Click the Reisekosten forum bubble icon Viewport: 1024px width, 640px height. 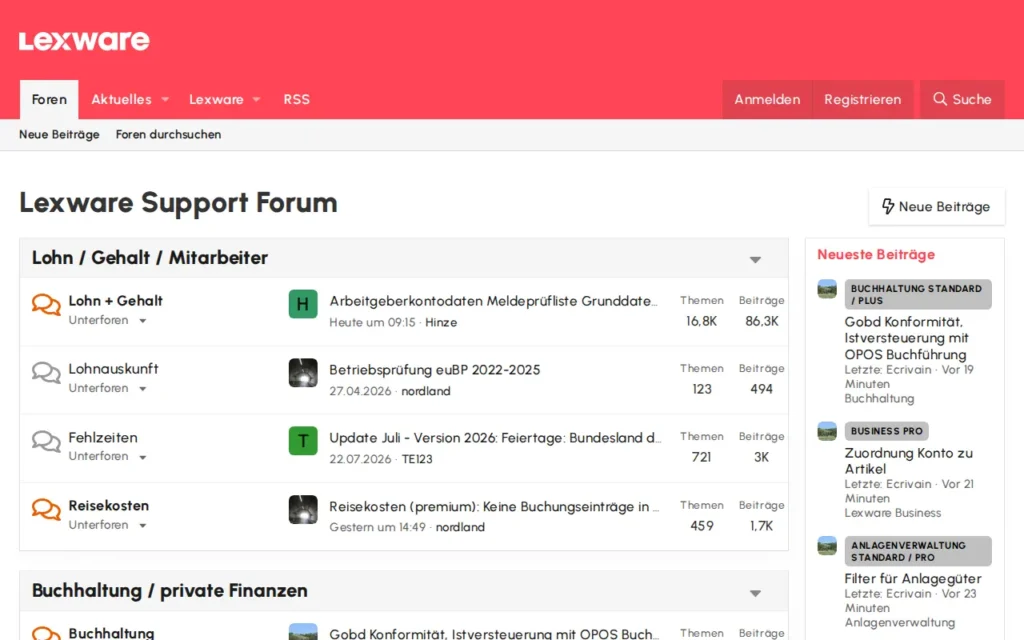(46, 509)
